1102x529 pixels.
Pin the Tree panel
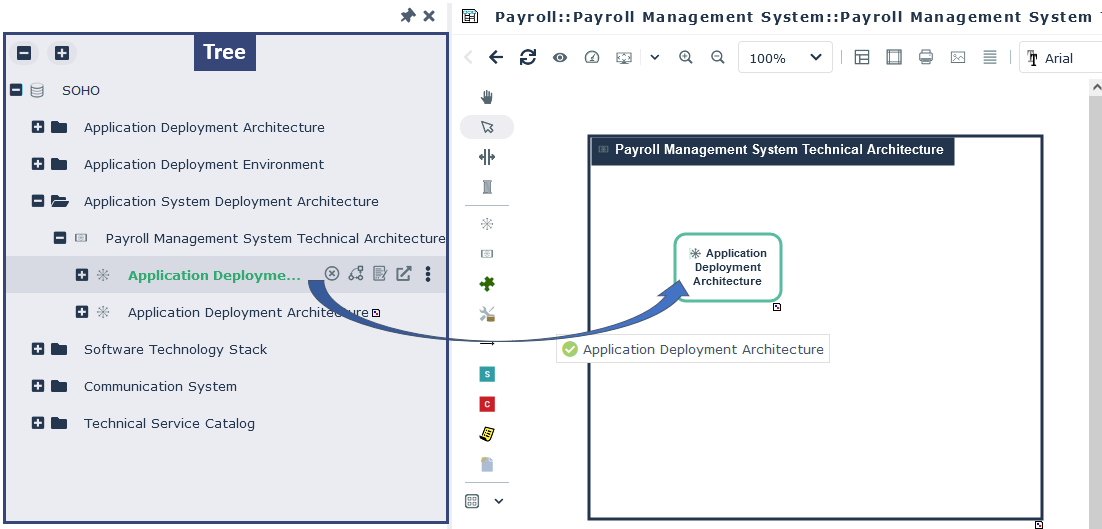(x=407, y=16)
